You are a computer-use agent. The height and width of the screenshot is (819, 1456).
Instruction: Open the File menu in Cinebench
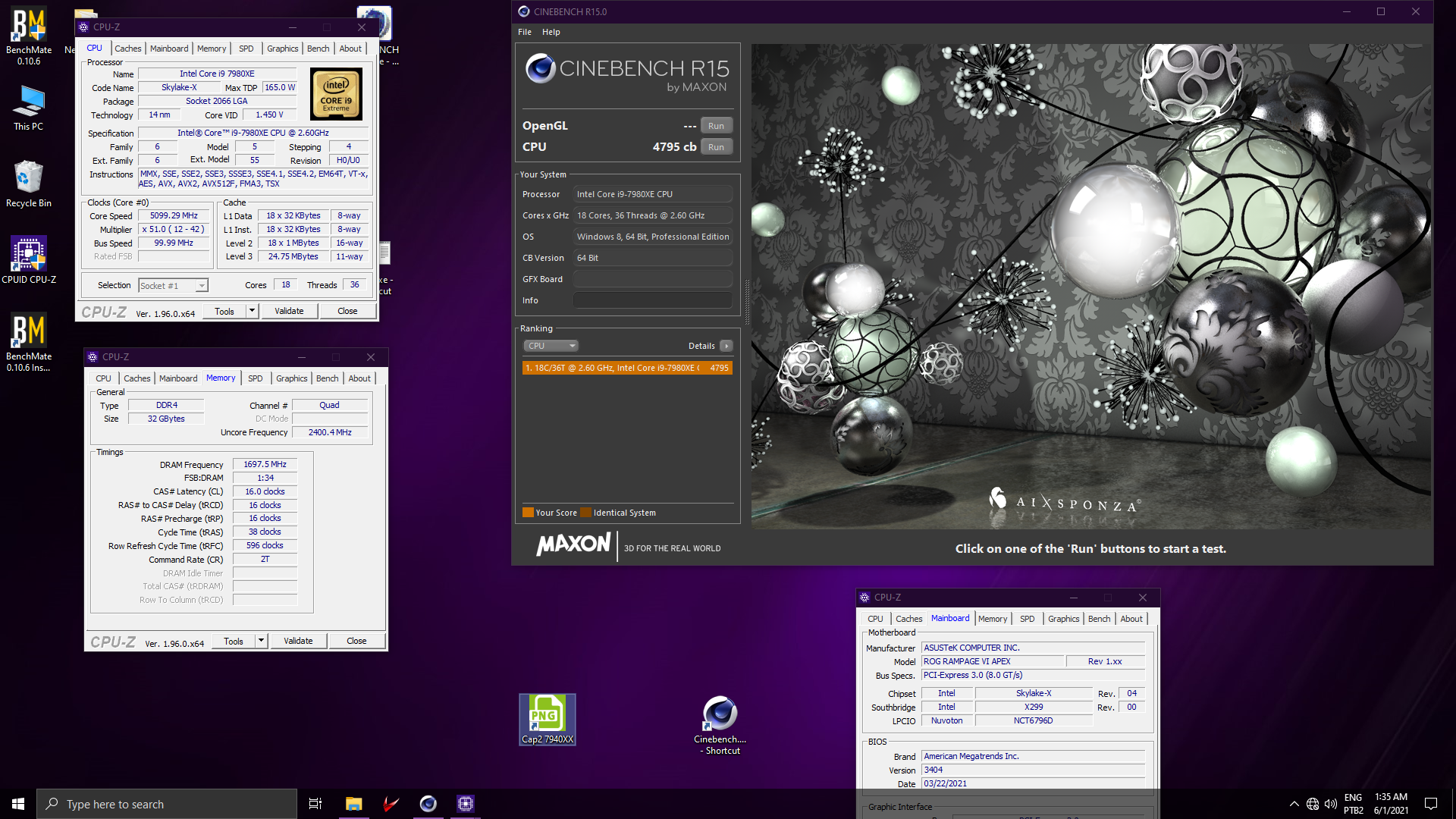pos(525,32)
